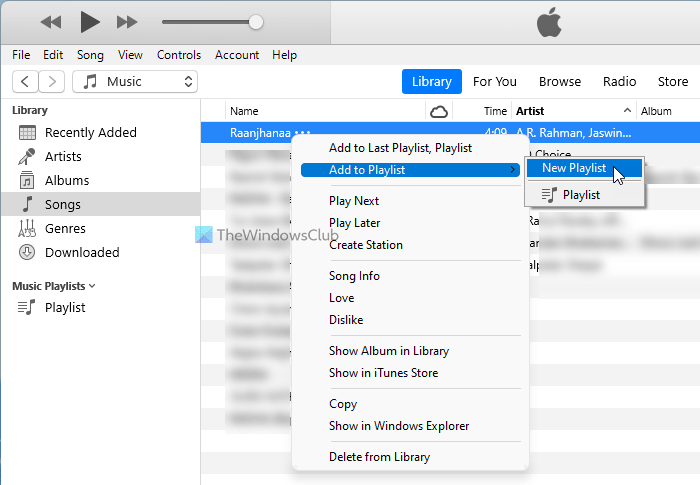Open the Help menu

[x=284, y=55]
